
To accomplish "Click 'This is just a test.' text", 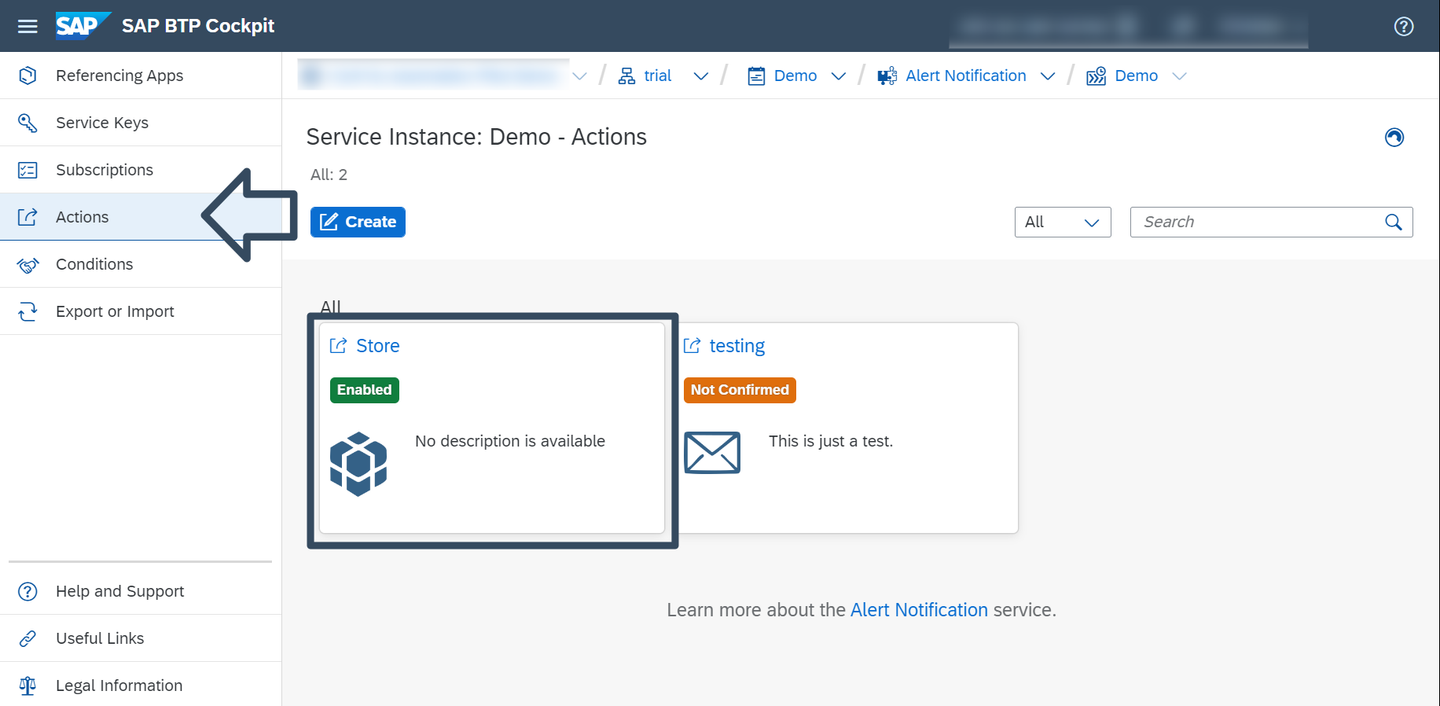I will point(831,441).
